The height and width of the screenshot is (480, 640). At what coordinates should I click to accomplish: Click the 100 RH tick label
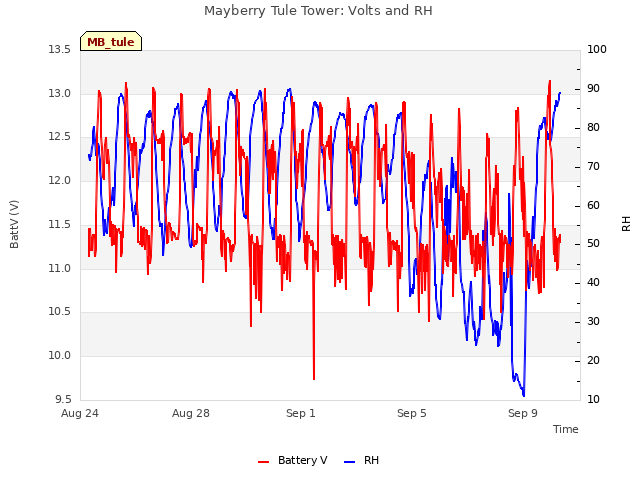point(597,49)
